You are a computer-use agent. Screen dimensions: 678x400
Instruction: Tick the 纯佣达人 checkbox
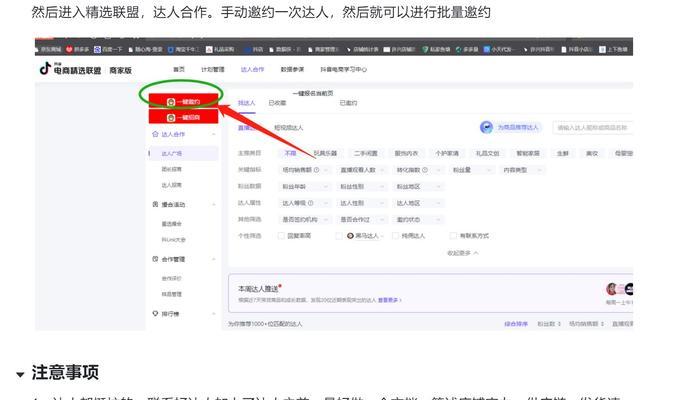pos(395,236)
